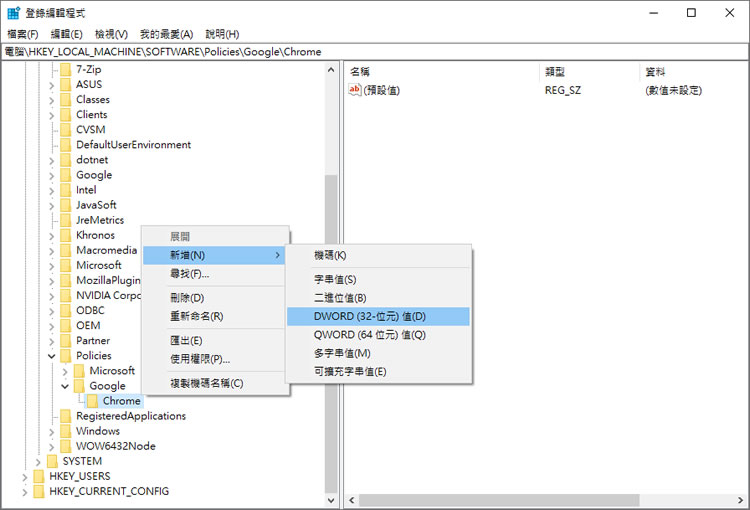Expand the HKEY_USERS hive
This screenshot has width=750, height=510.
point(25,477)
